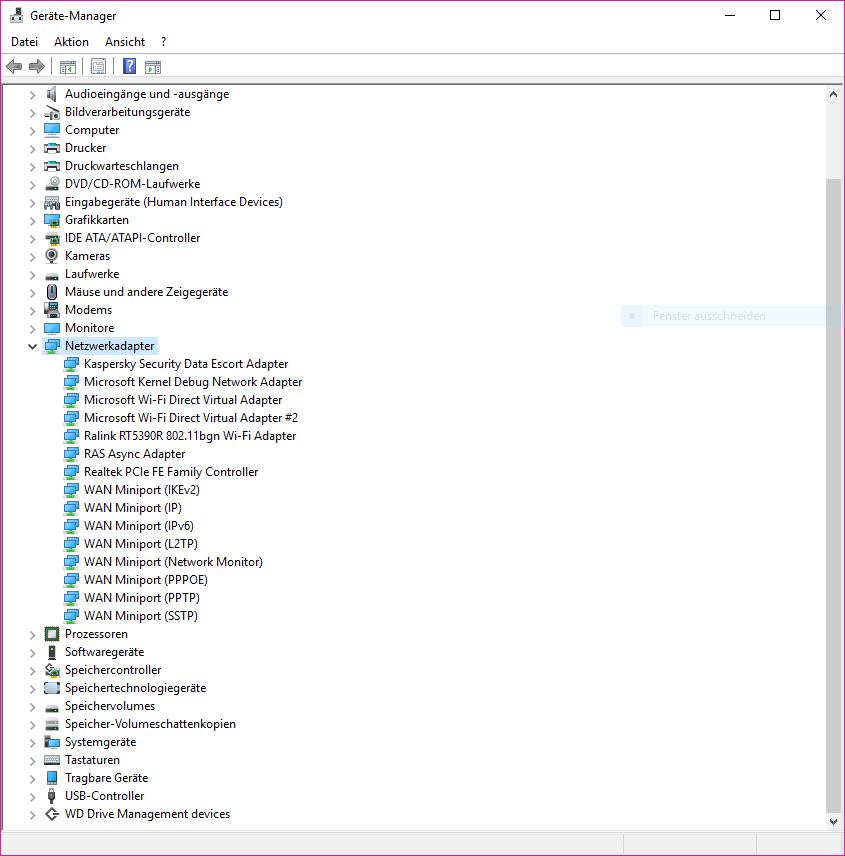Click the Forward arrow toolbar icon
This screenshot has width=845, height=856.
pyautogui.click(x=37, y=67)
